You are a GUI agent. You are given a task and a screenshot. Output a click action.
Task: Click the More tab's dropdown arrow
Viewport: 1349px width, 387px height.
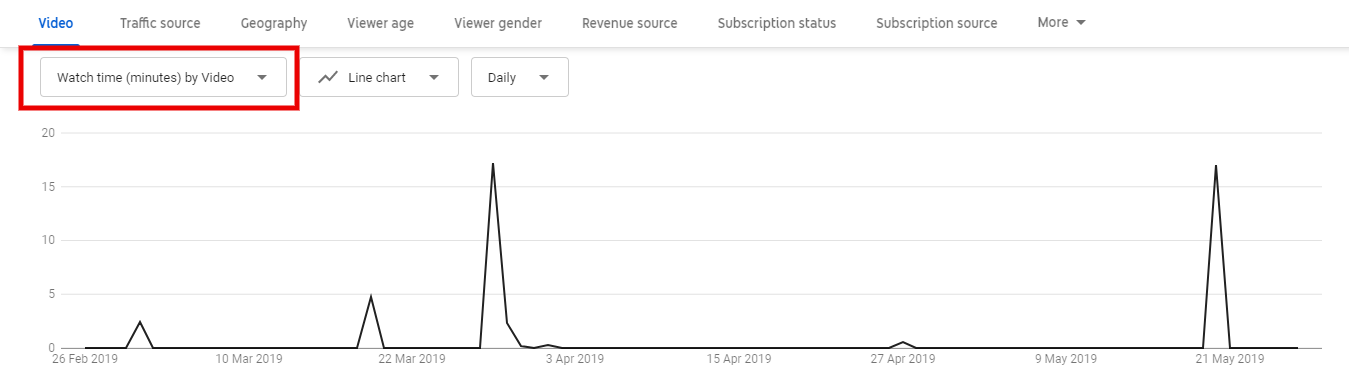pos(1081,23)
